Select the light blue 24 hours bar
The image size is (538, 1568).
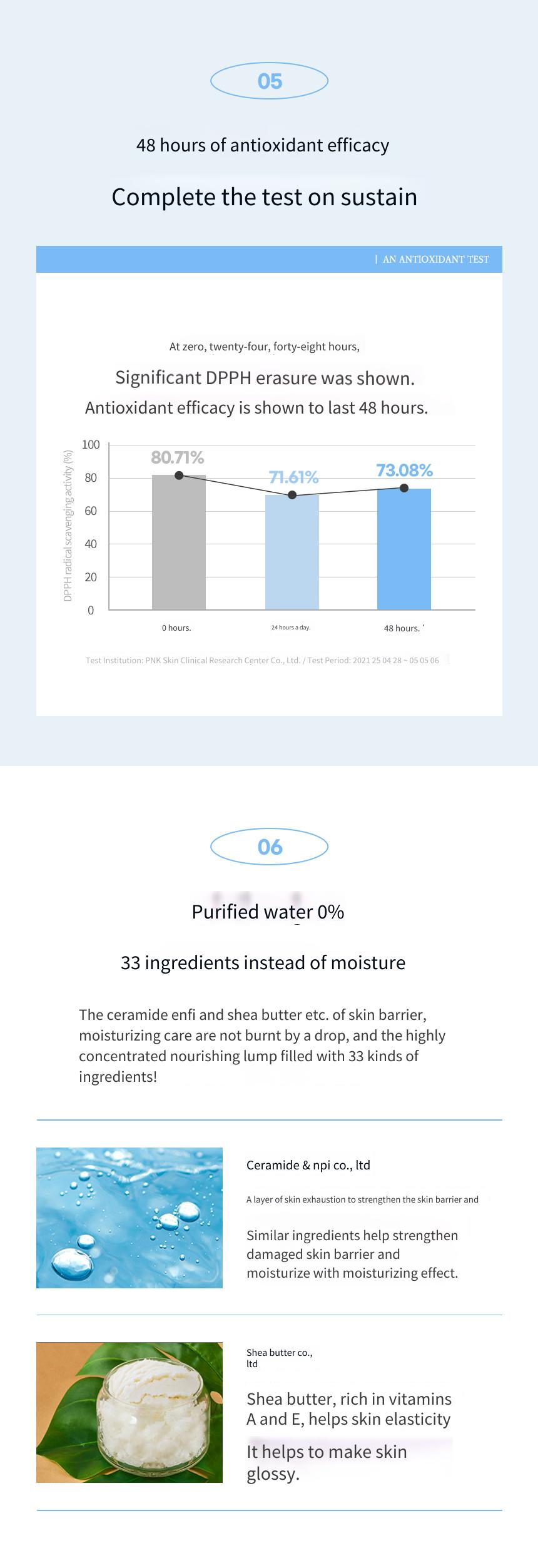coord(292,552)
